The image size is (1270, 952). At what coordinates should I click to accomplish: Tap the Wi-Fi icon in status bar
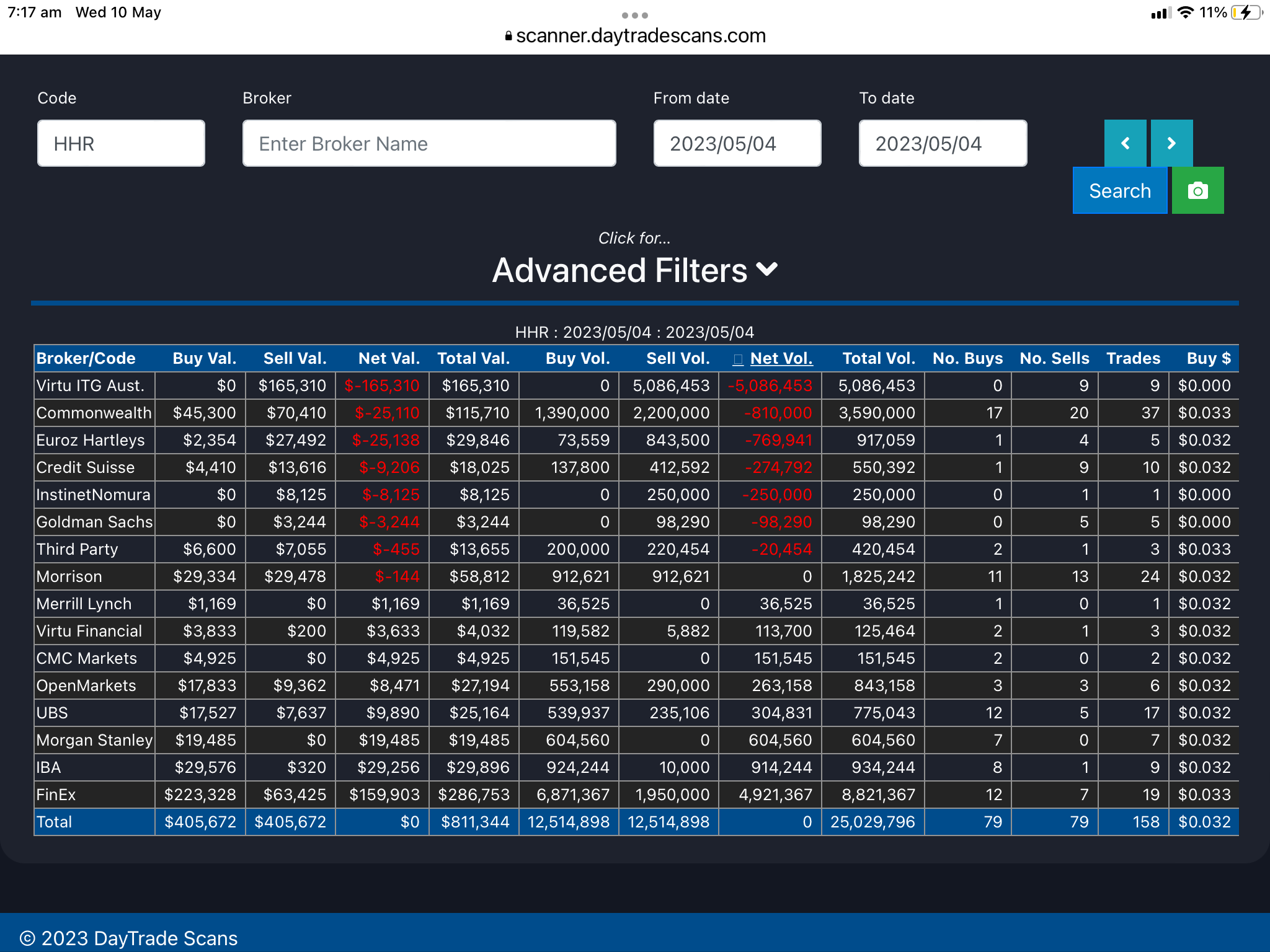pyautogui.click(x=1185, y=12)
